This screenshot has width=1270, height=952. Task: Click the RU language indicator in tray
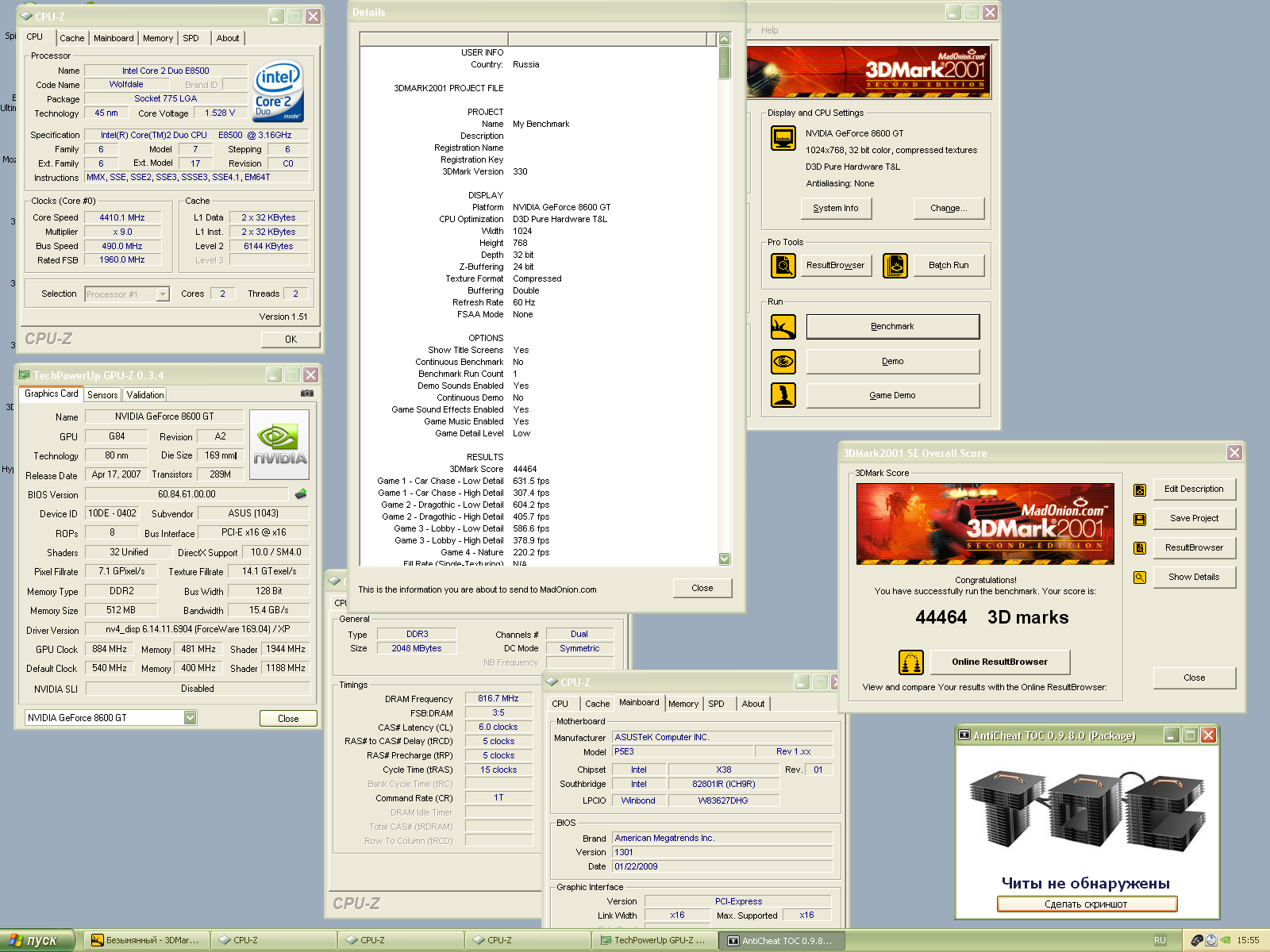coord(1160,940)
